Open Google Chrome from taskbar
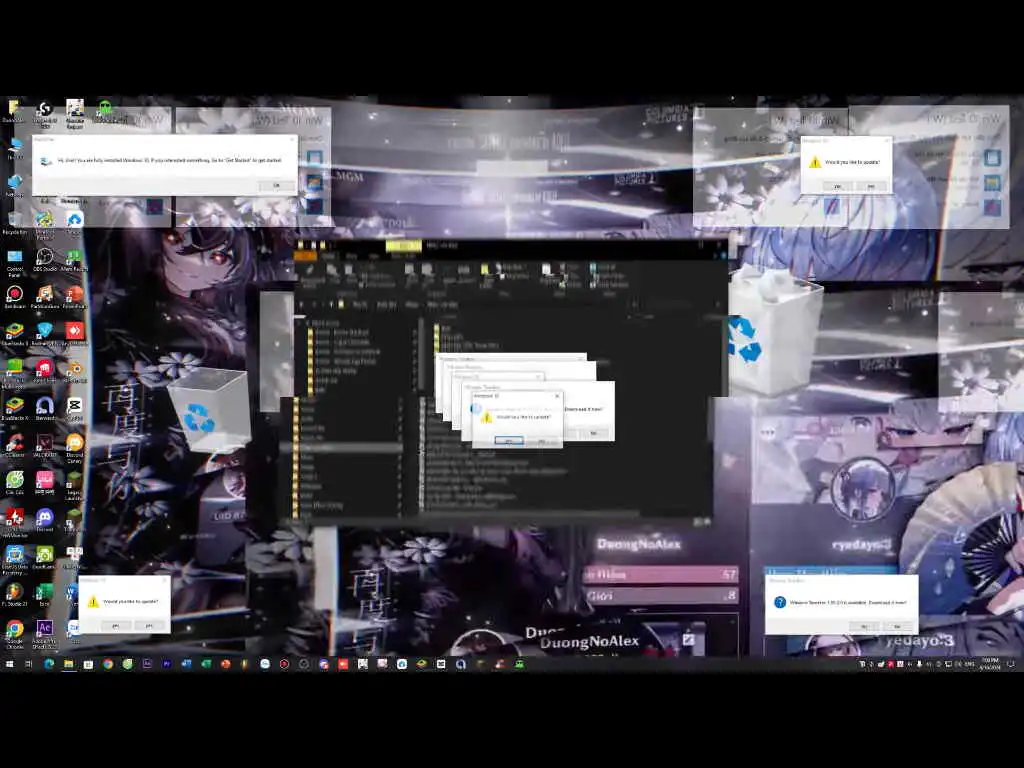This screenshot has height=768, width=1024. 108,664
